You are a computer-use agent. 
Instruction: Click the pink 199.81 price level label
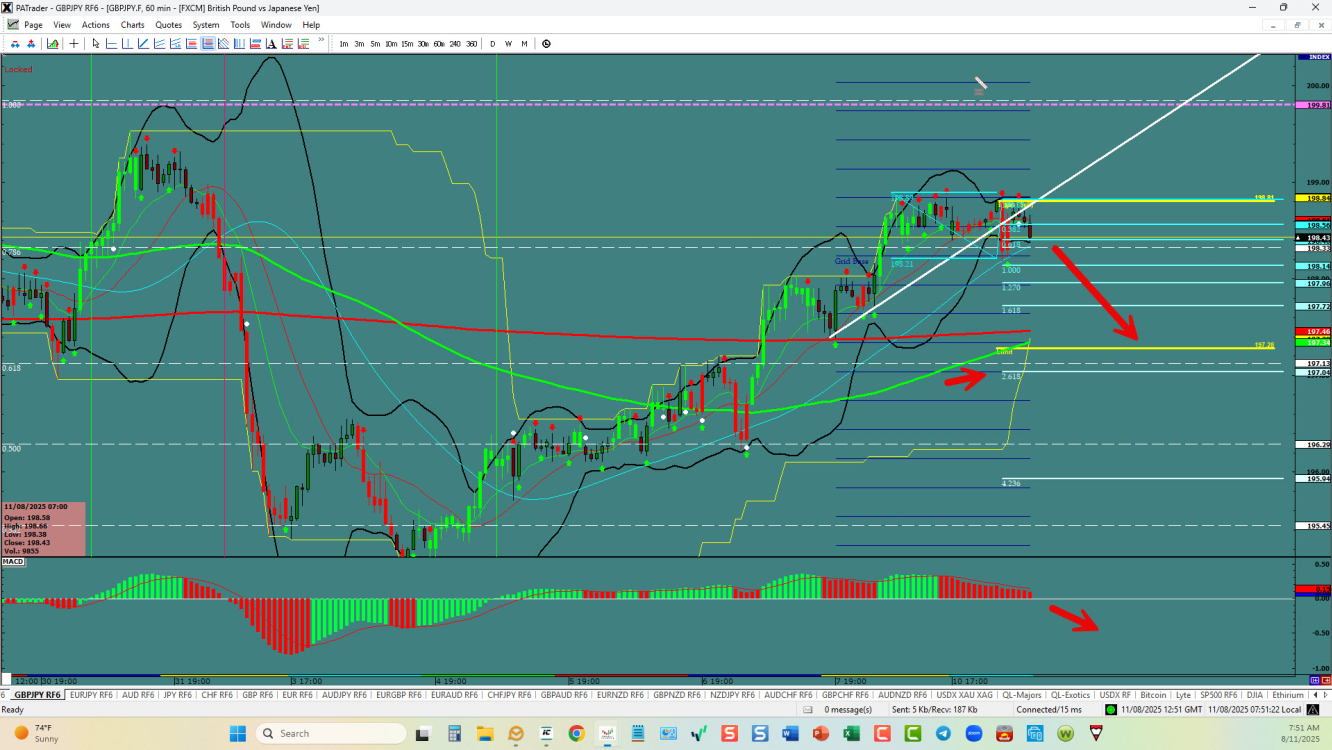(x=1318, y=104)
